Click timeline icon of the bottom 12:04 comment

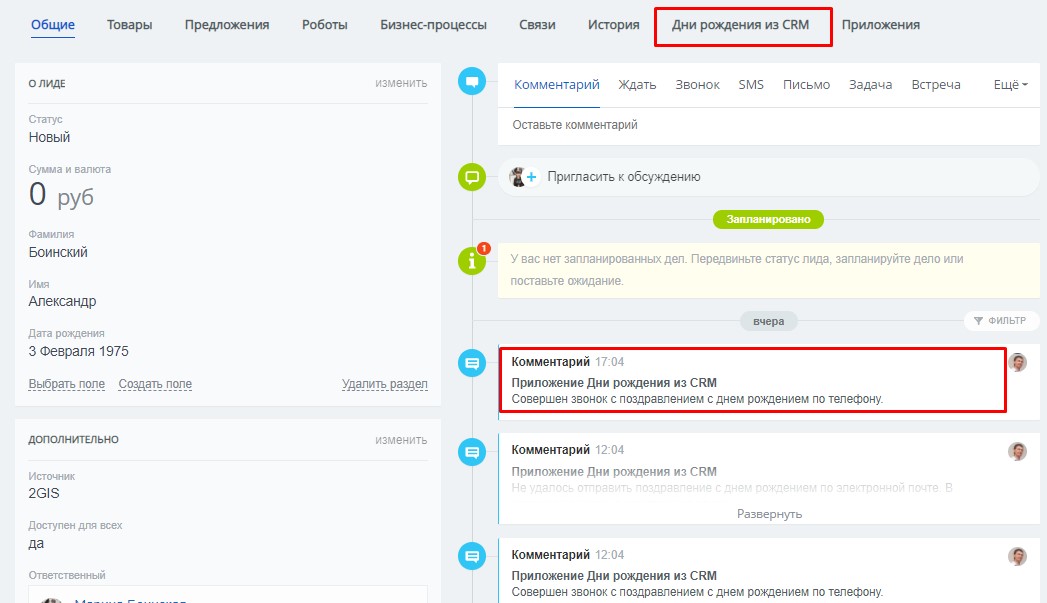(471, 556)
